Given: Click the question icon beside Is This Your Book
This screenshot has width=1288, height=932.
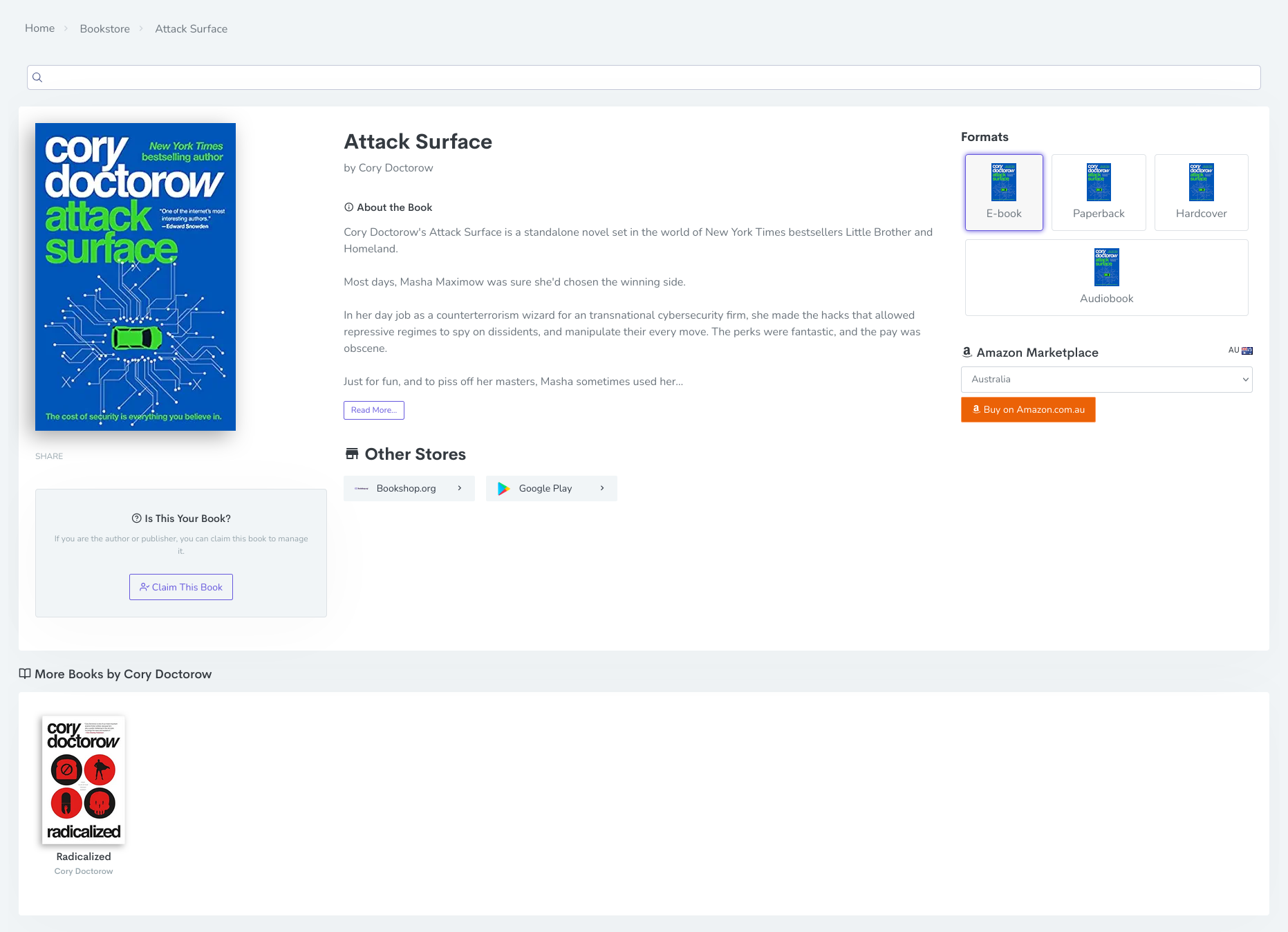Looking at the screenshot, I should click(x=136, y=518).
